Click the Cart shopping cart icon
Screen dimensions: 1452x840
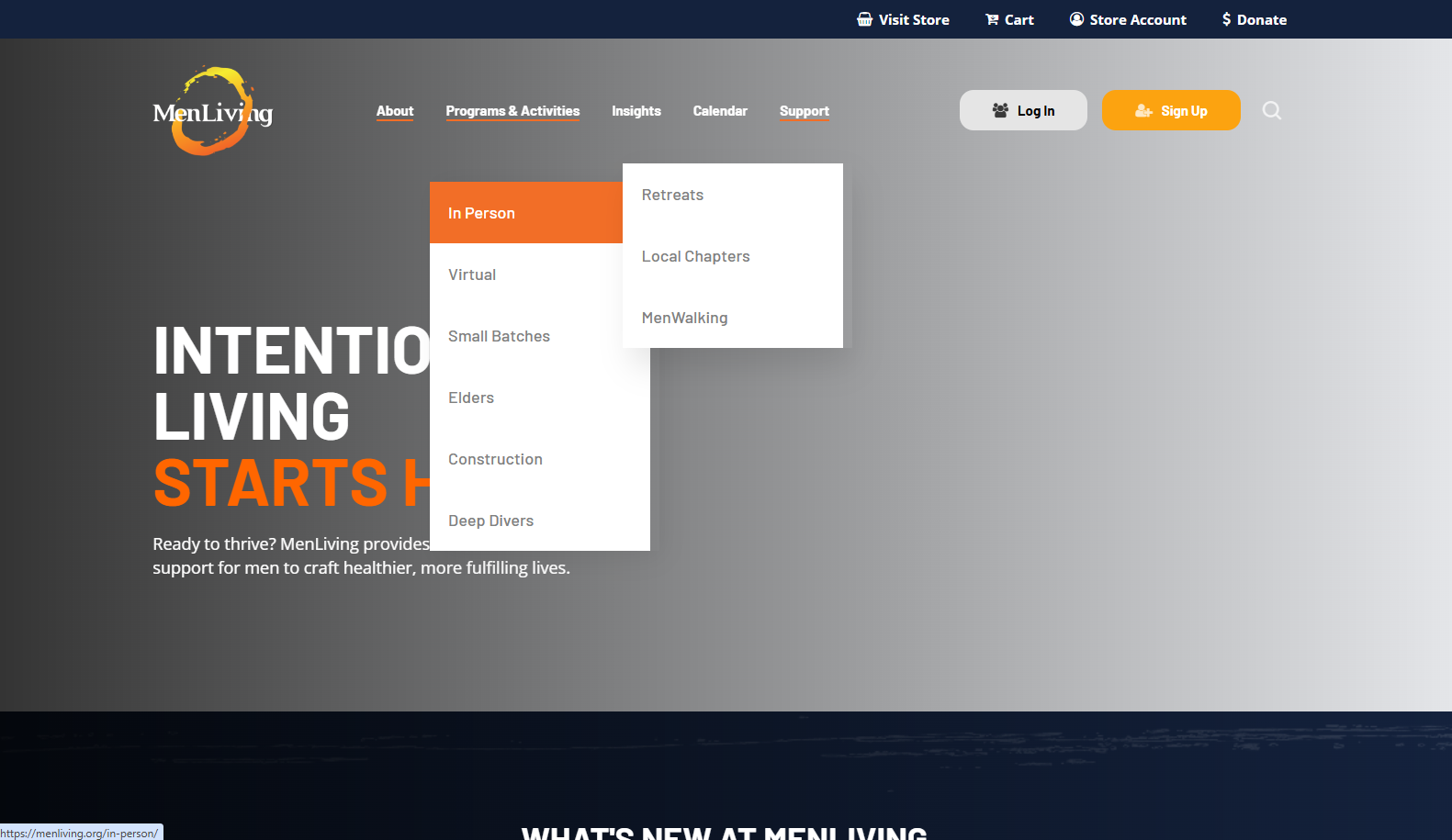pyautogui.click(x=992, y=19)
